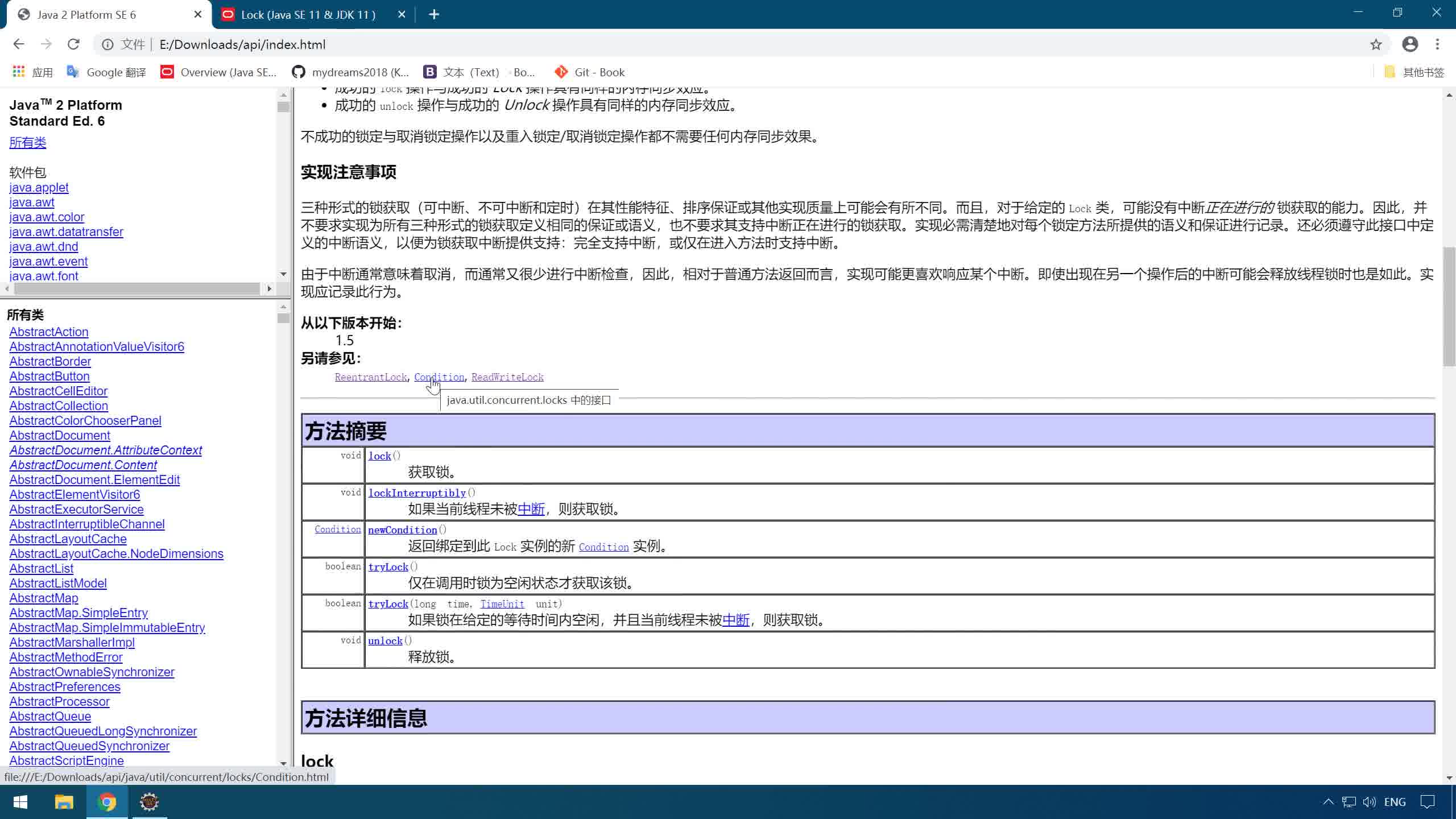Open a new browser tab with plus icon
Image resolution: width=1456 pixels, height=819 pixels.
[434, 15]
